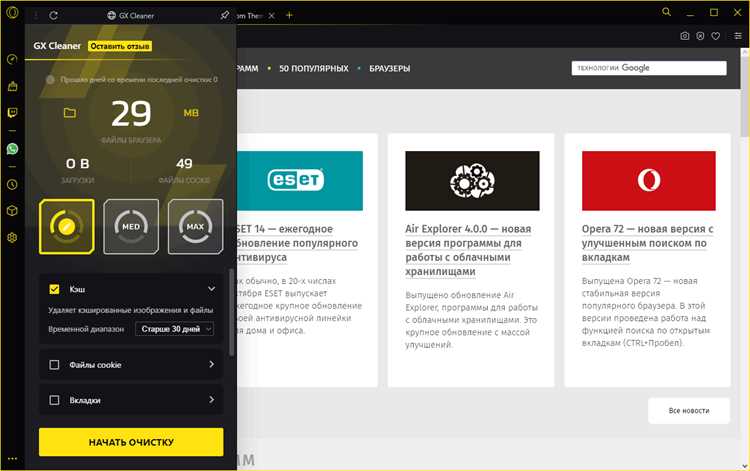Open GX Control speedometer icon in sidebar
The width and height of the screenshot is (750, 471).
(12, 59)
